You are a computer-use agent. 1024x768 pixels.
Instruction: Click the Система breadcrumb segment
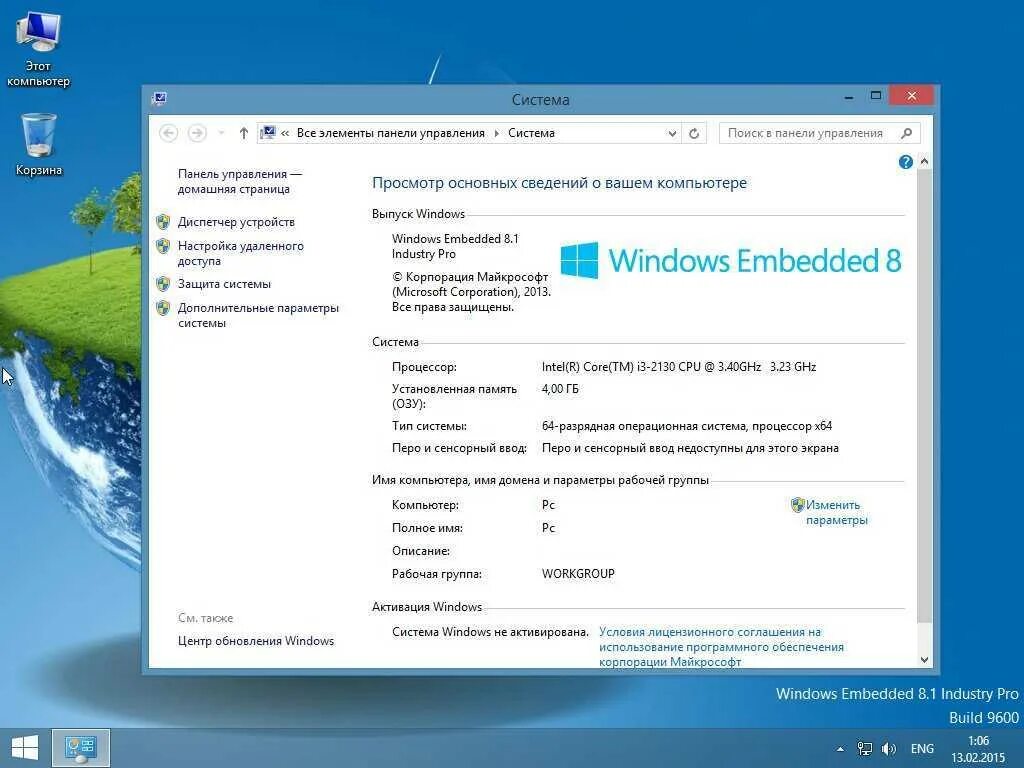click(x=531, y=133)
